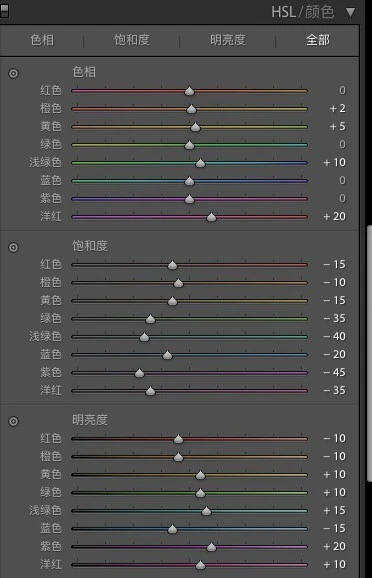Click the 饱和度 橙色 slider handle

(x=178, y=283)
